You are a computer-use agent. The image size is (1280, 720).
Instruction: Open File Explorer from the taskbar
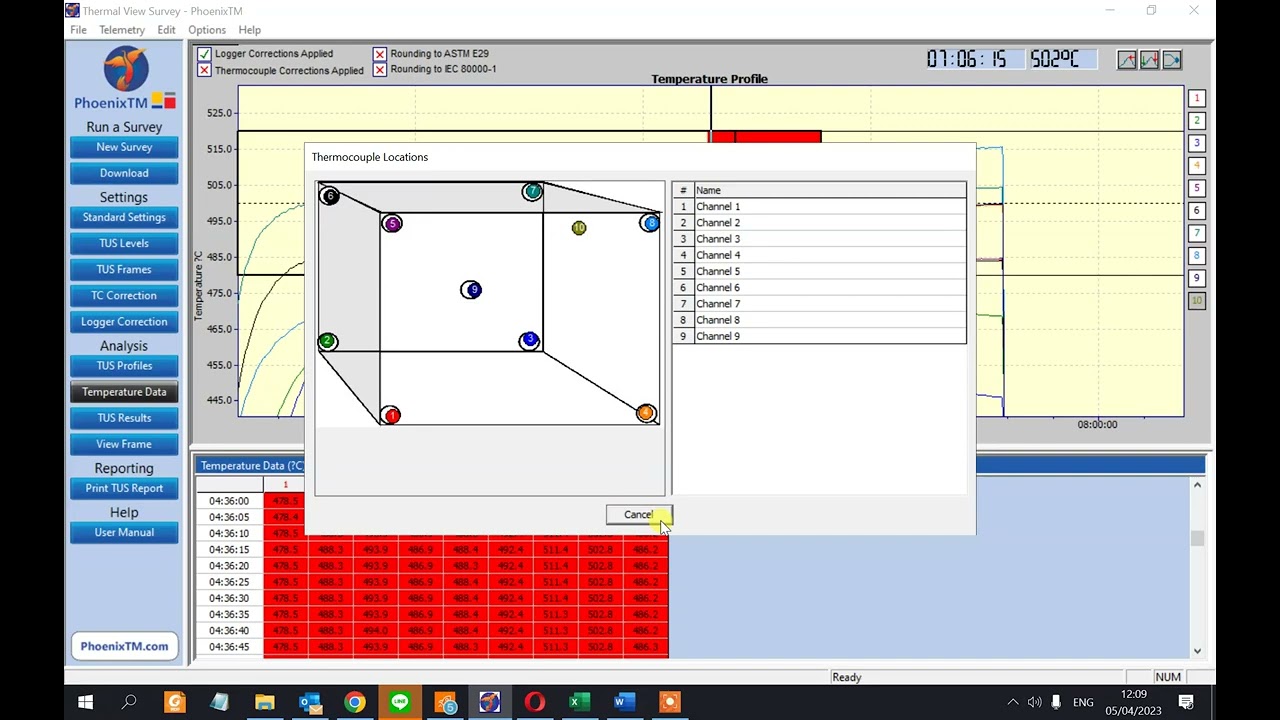click(x=265, y=702)
